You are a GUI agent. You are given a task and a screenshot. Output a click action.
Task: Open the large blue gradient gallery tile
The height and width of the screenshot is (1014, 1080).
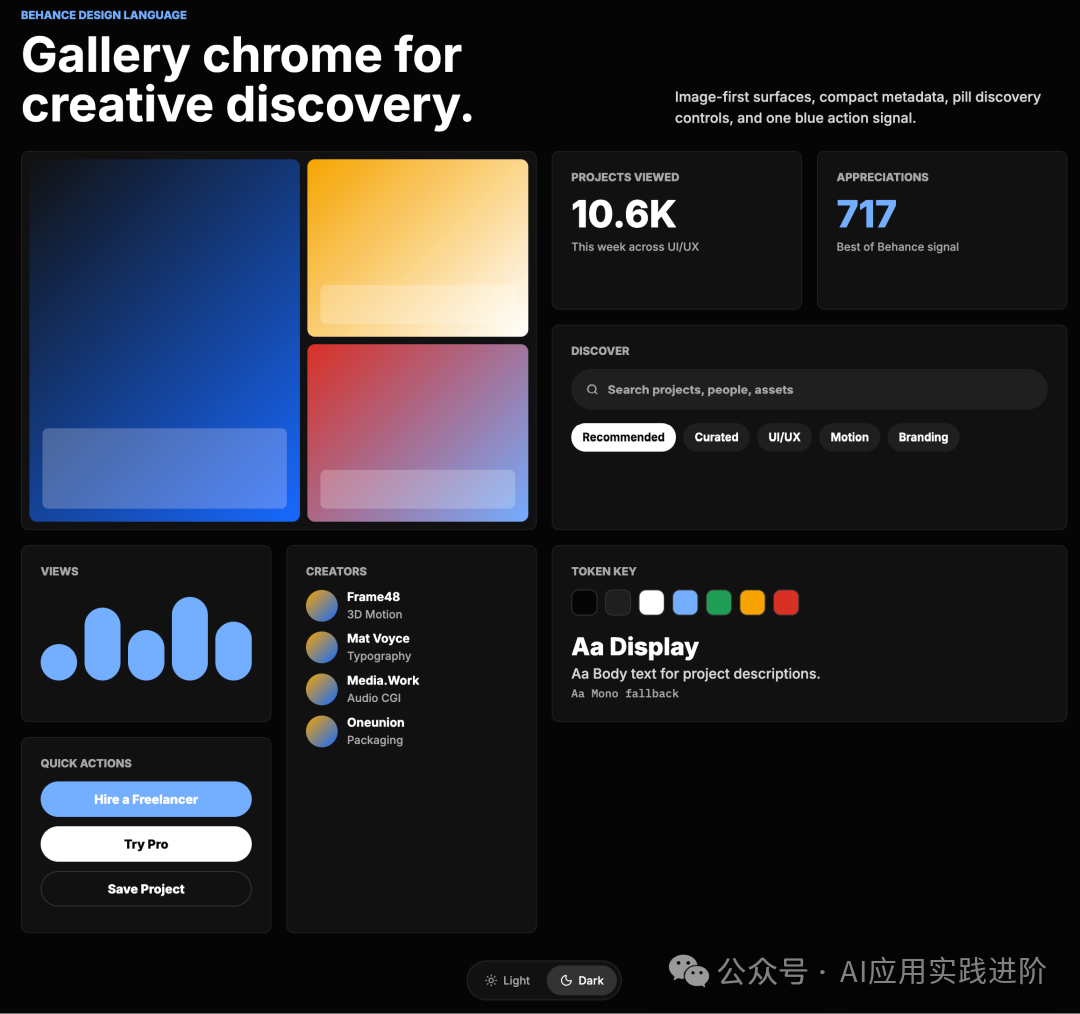[165, 340]
